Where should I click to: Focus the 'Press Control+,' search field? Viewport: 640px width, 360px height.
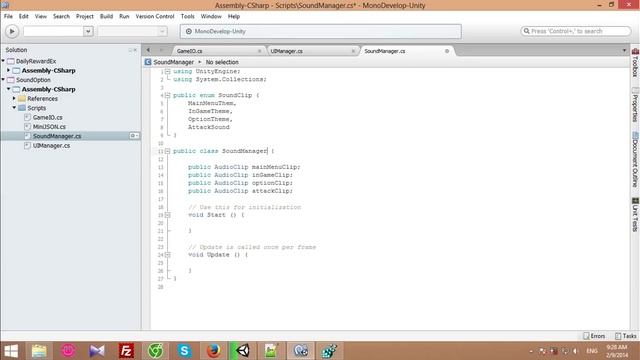click(x=576, y=31)
